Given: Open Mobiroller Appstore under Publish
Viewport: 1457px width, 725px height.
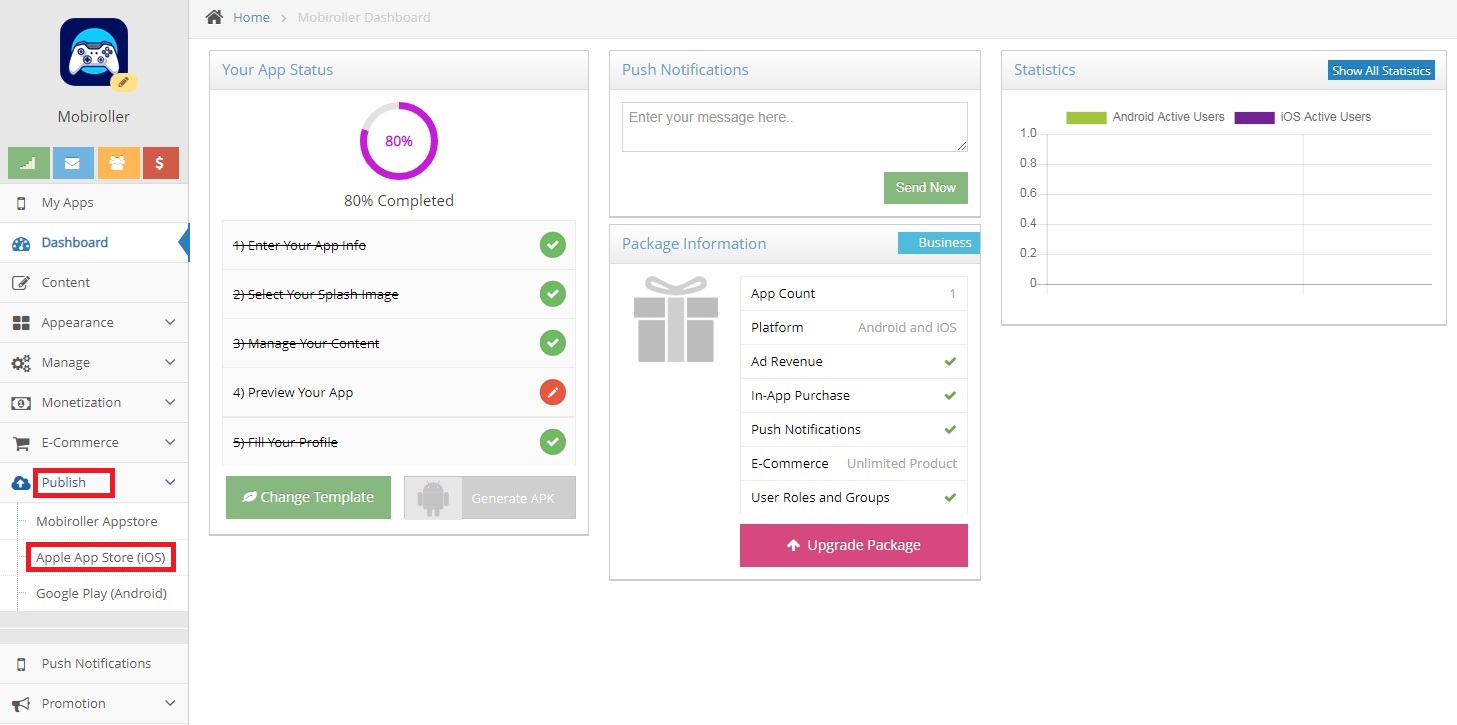Looking at the screenshot, I should (x=97, y=522).
